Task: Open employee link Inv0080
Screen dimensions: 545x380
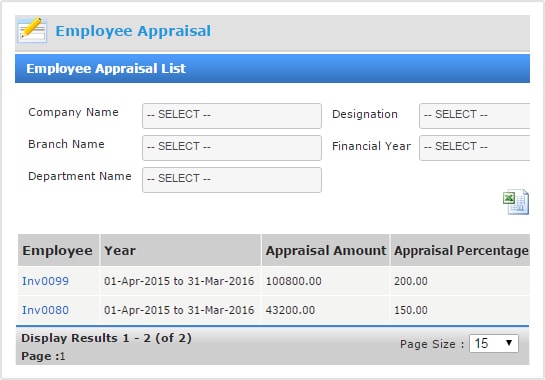Action: [45, 310]
